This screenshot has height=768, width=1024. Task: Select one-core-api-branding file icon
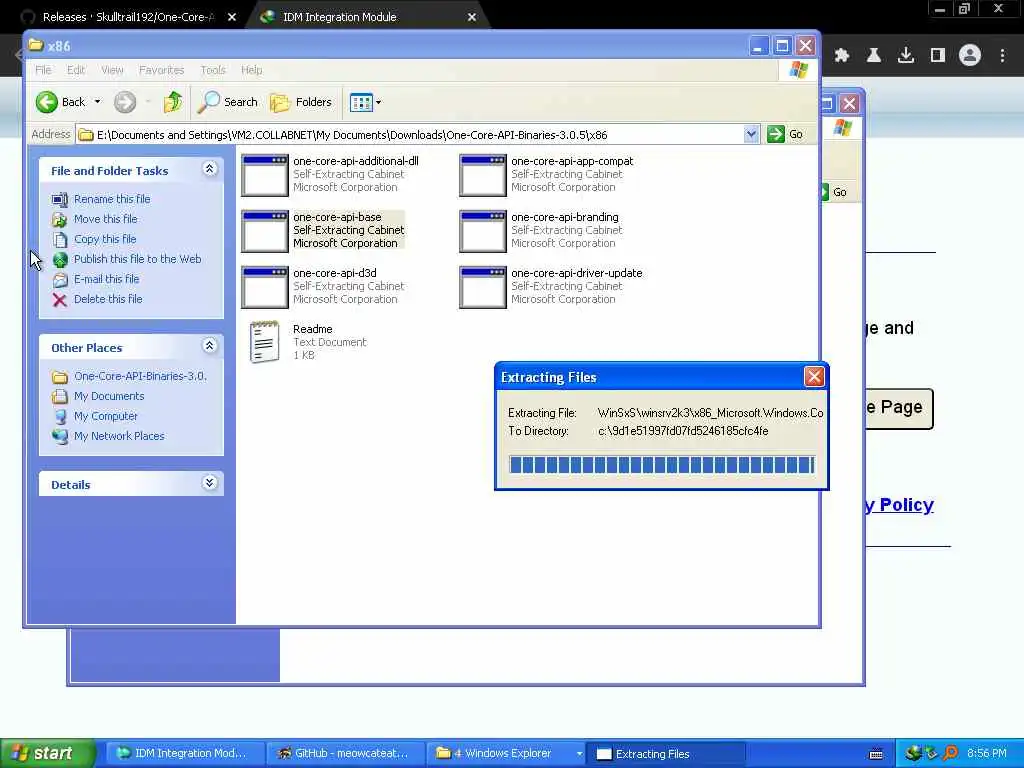pos(483,231)
